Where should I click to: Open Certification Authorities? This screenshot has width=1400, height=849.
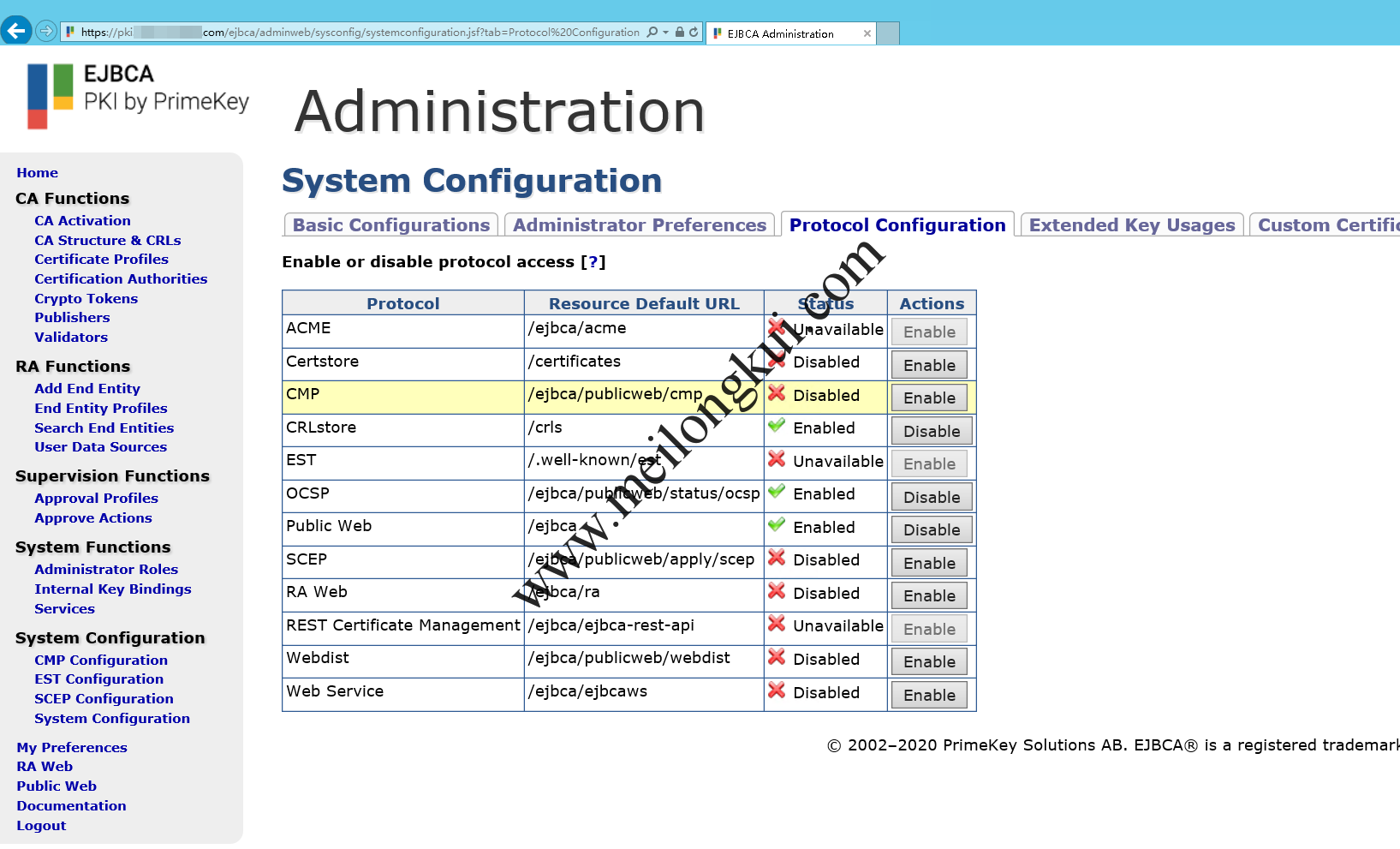click(121, 278)
